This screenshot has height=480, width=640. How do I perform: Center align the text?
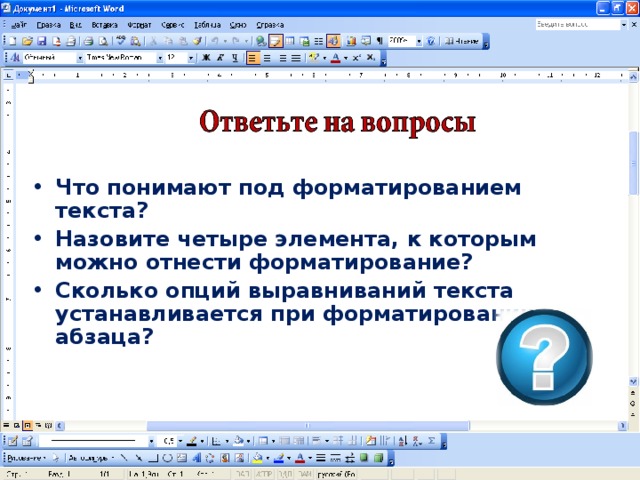267,58
